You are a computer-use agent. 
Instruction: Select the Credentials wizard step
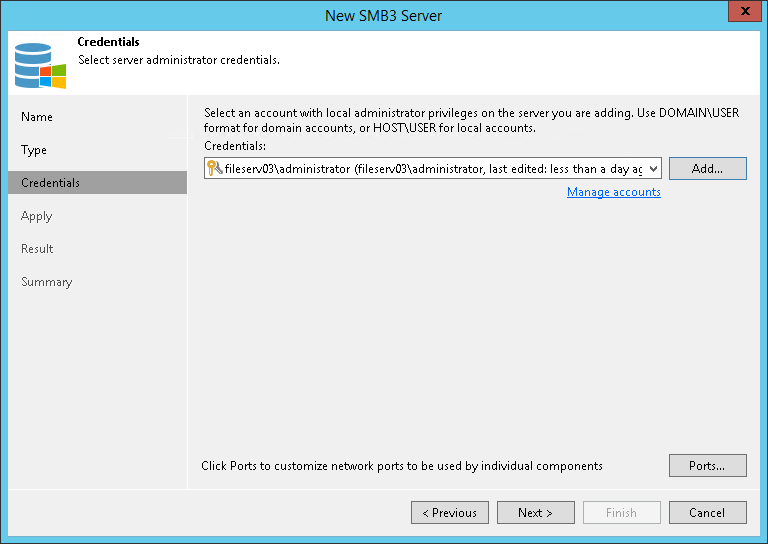pyautogui.click(x=97, y=183)
